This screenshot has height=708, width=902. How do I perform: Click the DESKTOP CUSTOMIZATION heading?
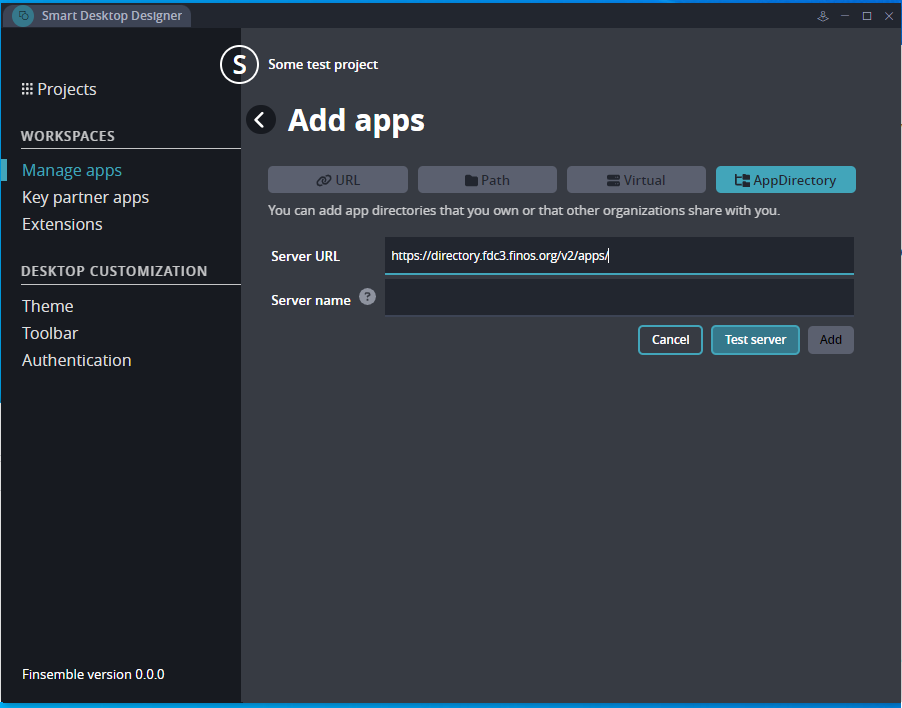[x=114, y=271]
